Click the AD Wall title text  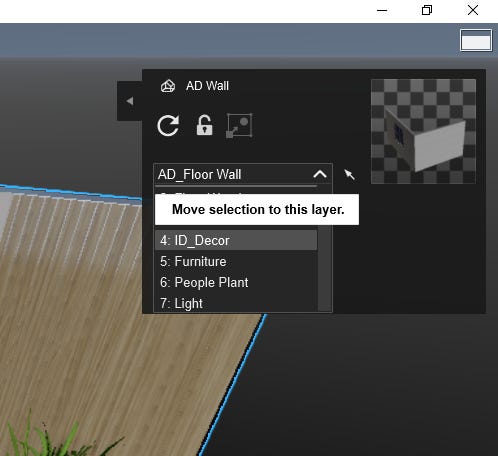[x=207, y=86]
